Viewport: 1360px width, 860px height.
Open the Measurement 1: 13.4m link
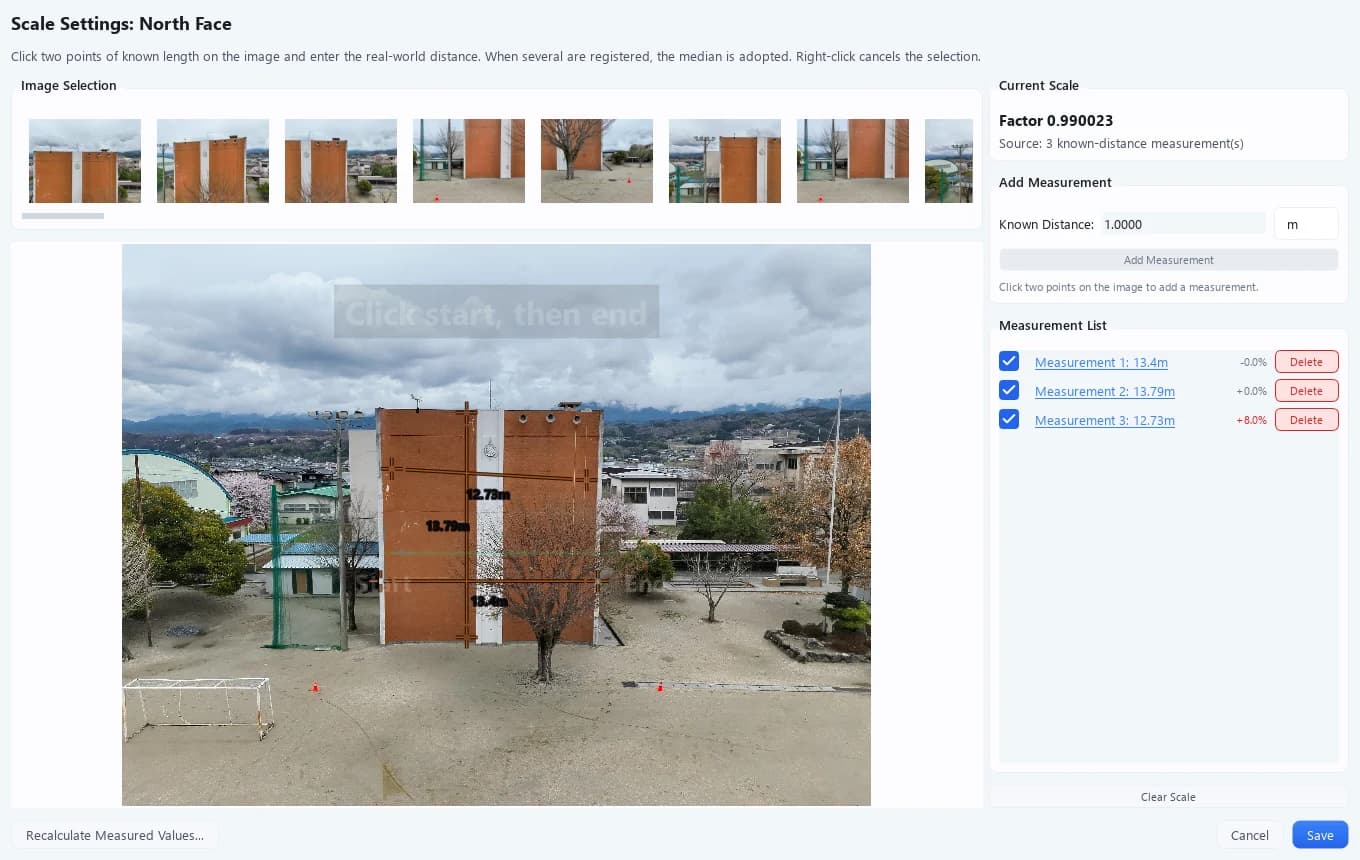(x=1101, y=362)
